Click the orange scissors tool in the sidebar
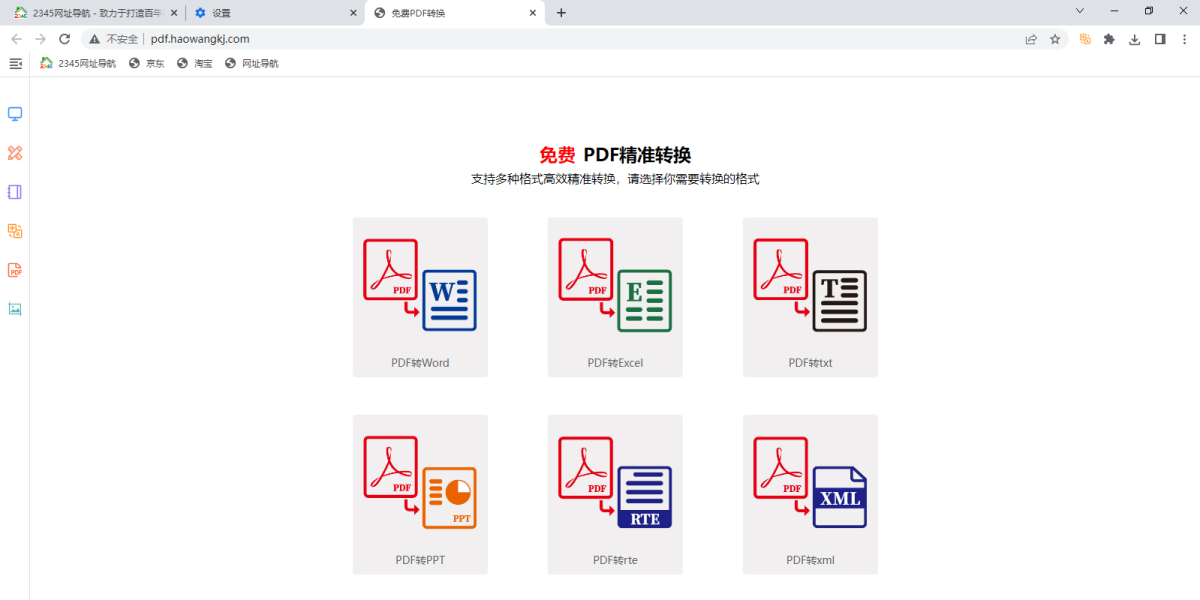 pos(14,152)
